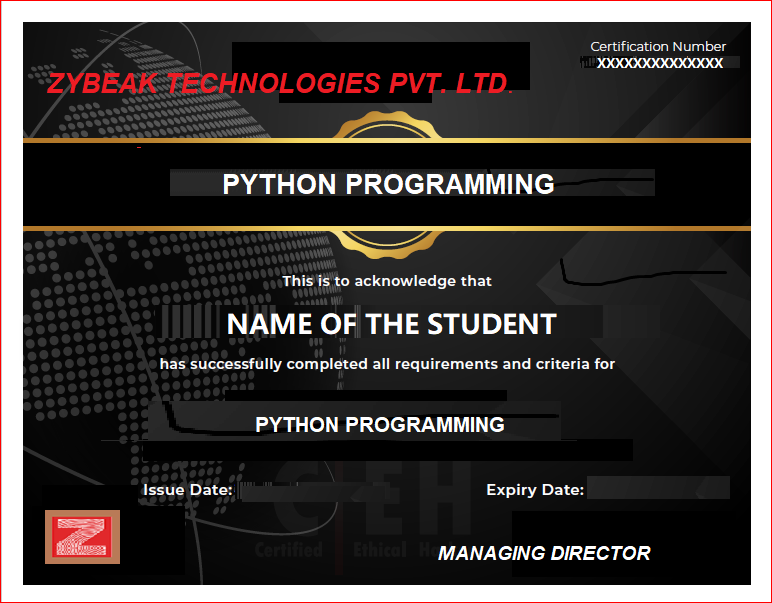The height and width of the screenshot is (603, 772).
Task: Select the 'MANAGING DIRECTOR' signature label
Action: pyautogui.click(x=544, y=553)
